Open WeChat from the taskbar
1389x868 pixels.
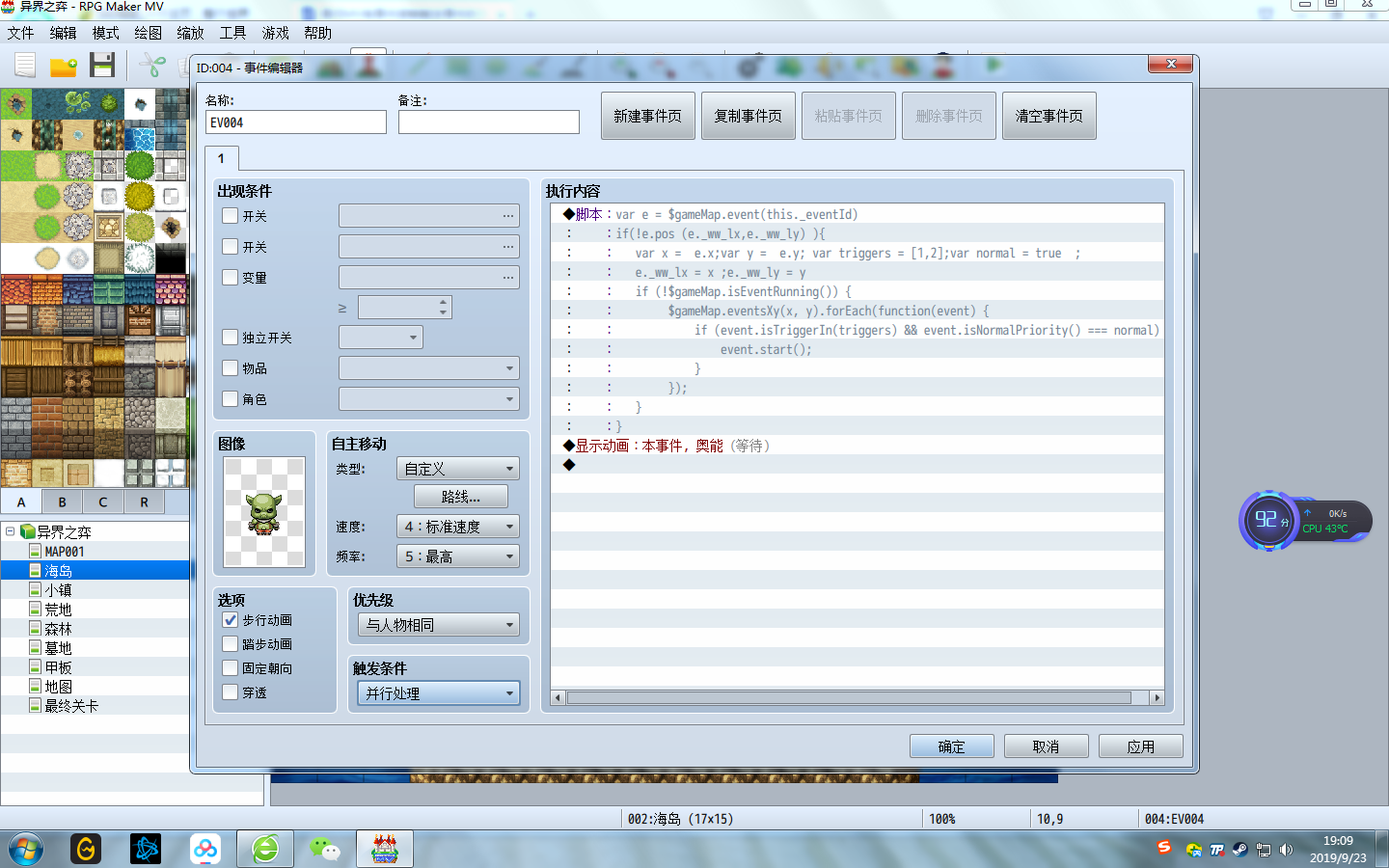325,849
